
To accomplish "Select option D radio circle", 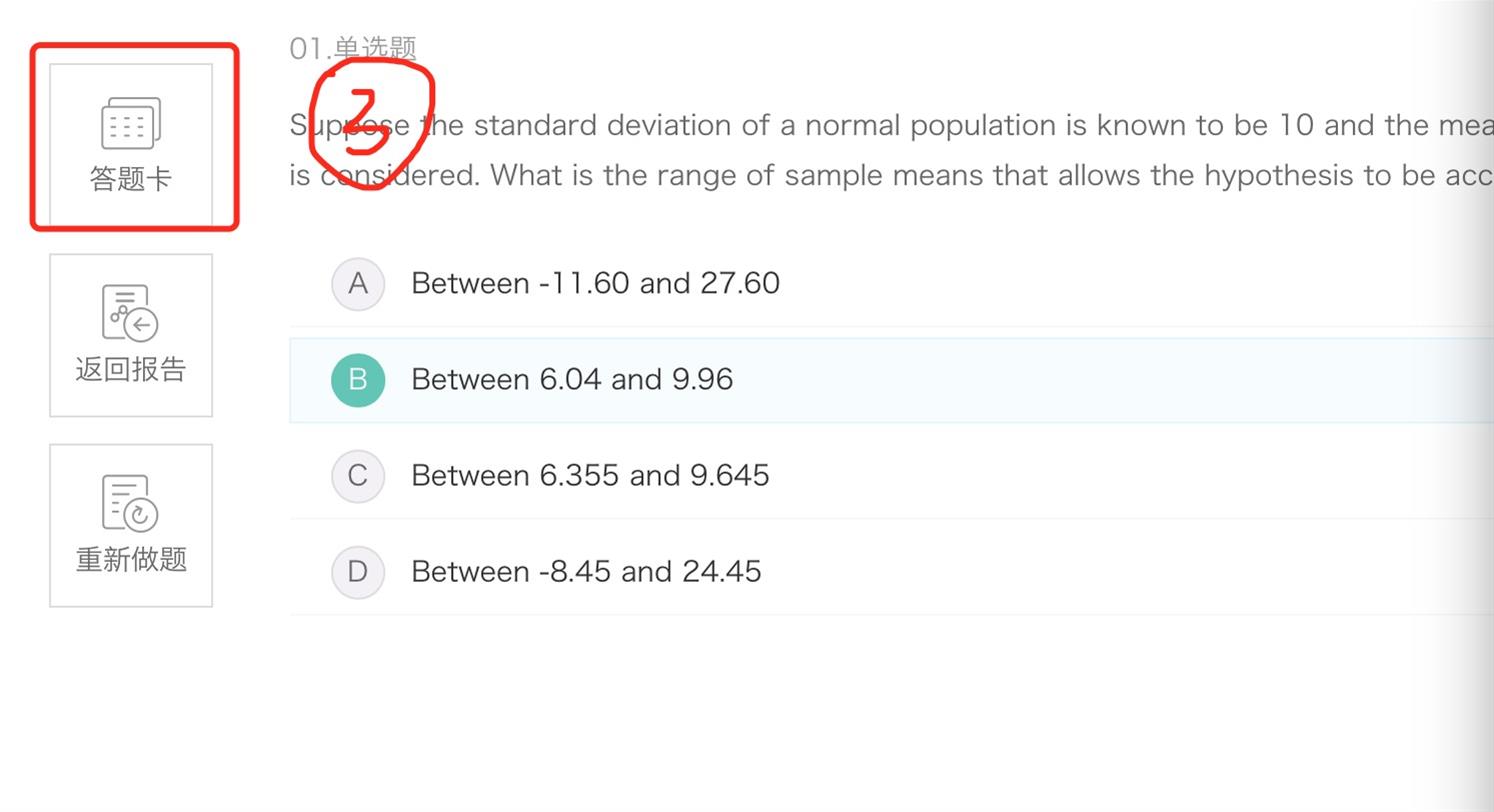I will click(x=358, y=572).
